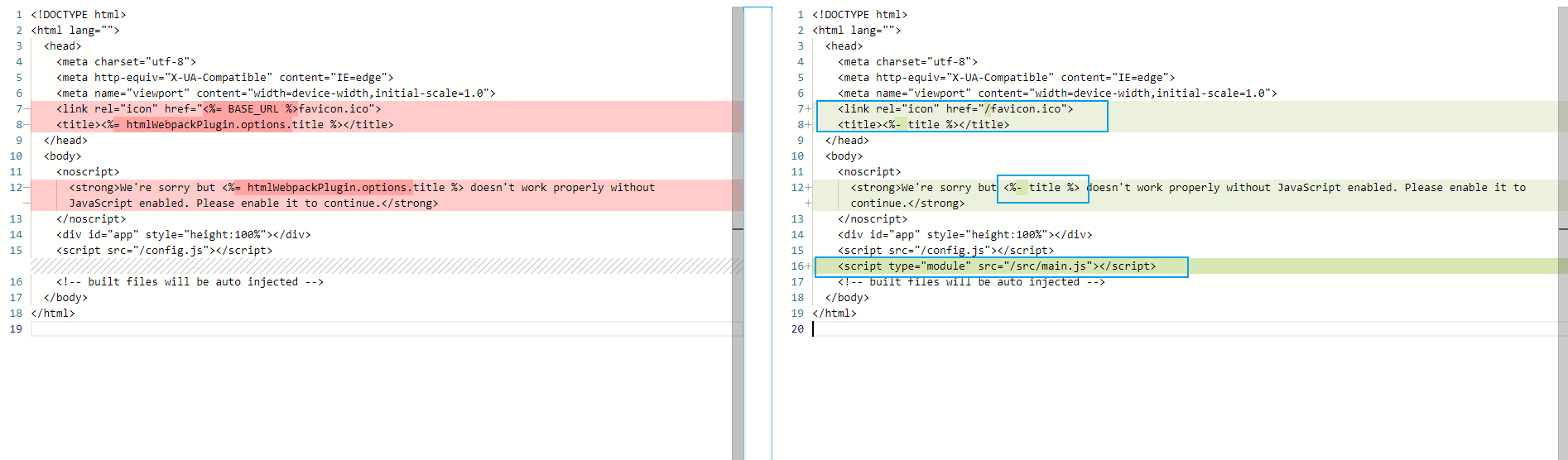1568x460 pixels.
Task: Click the modified pane vertical scrollbar
Action: (1562, 233)
